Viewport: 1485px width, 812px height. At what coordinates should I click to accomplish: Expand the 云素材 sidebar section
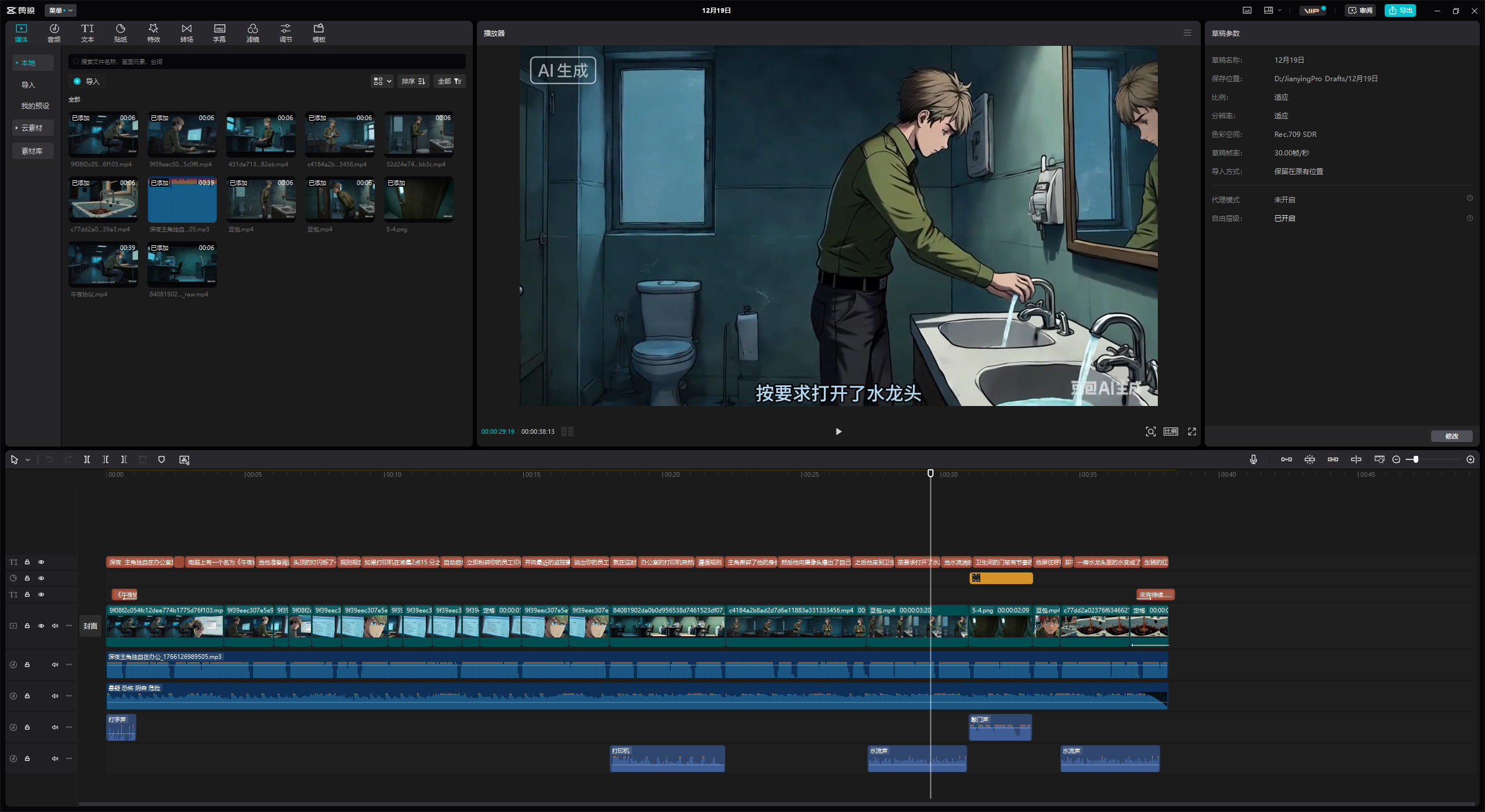[x=32, y=128]
